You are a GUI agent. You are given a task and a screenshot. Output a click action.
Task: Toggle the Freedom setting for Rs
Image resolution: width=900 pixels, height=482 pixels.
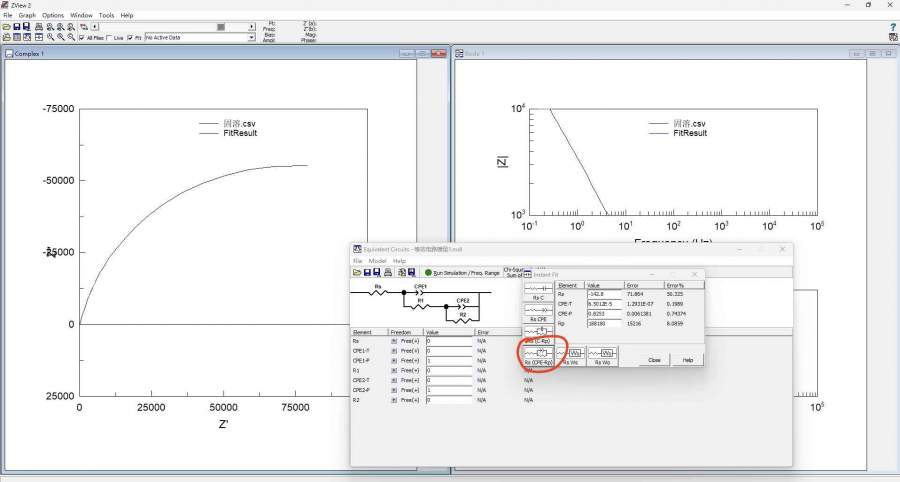(394, 341)
